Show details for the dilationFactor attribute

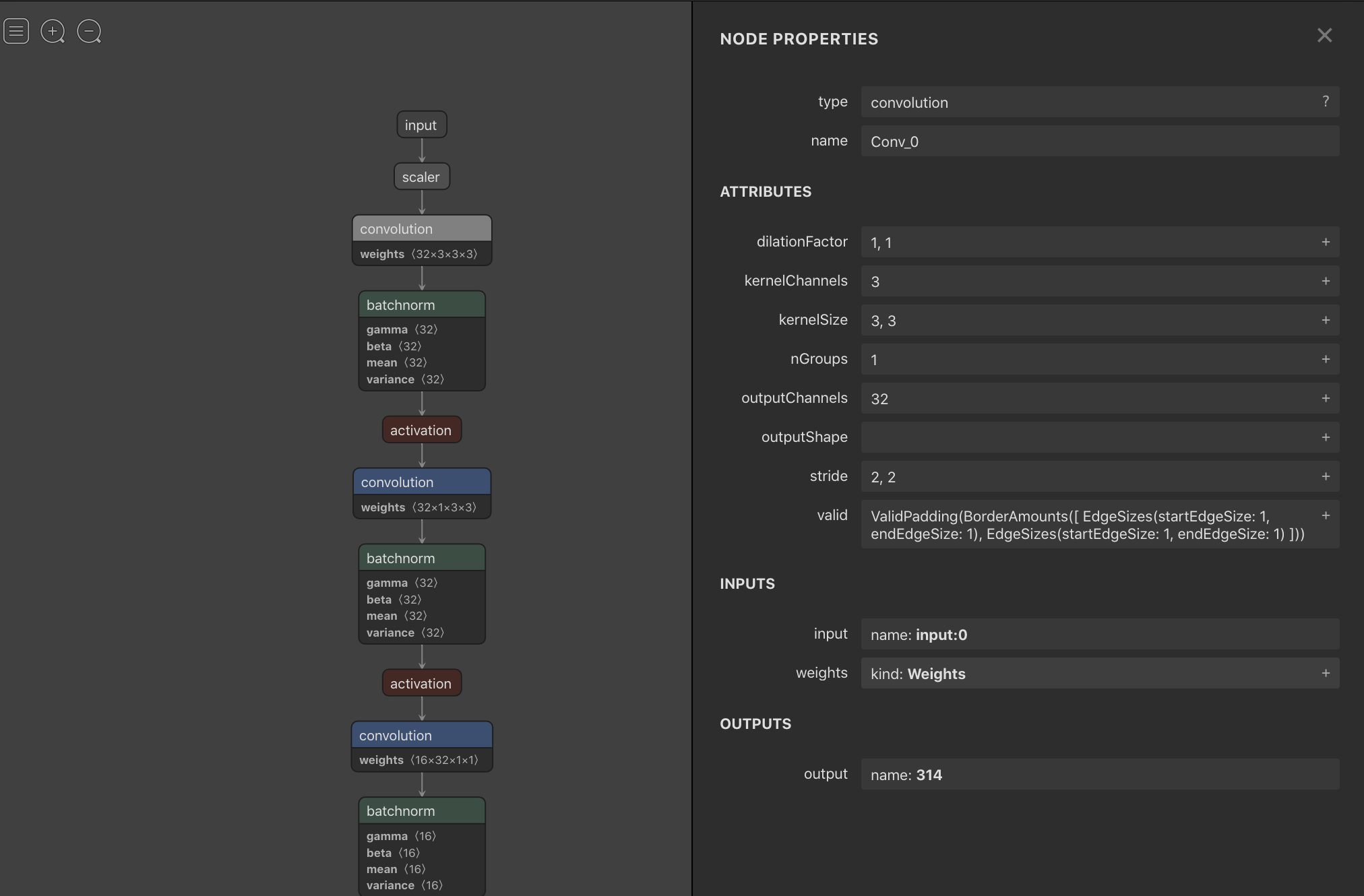[1325, 242]
